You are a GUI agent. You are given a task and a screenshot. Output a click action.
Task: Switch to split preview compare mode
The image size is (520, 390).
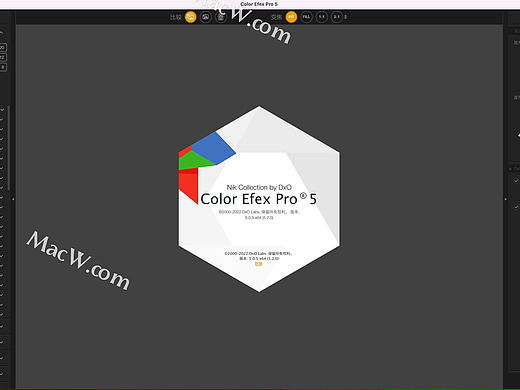pyautogui.click(x=206, y=17)
